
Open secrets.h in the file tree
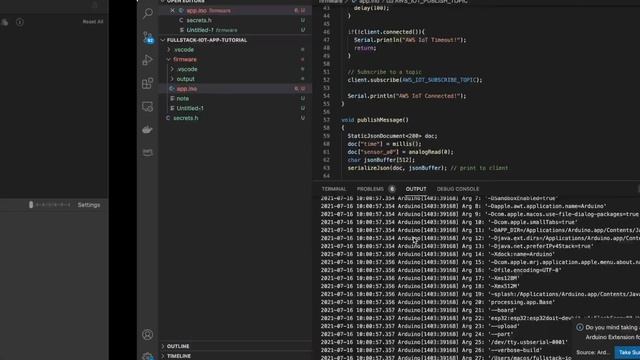point(186,118)
